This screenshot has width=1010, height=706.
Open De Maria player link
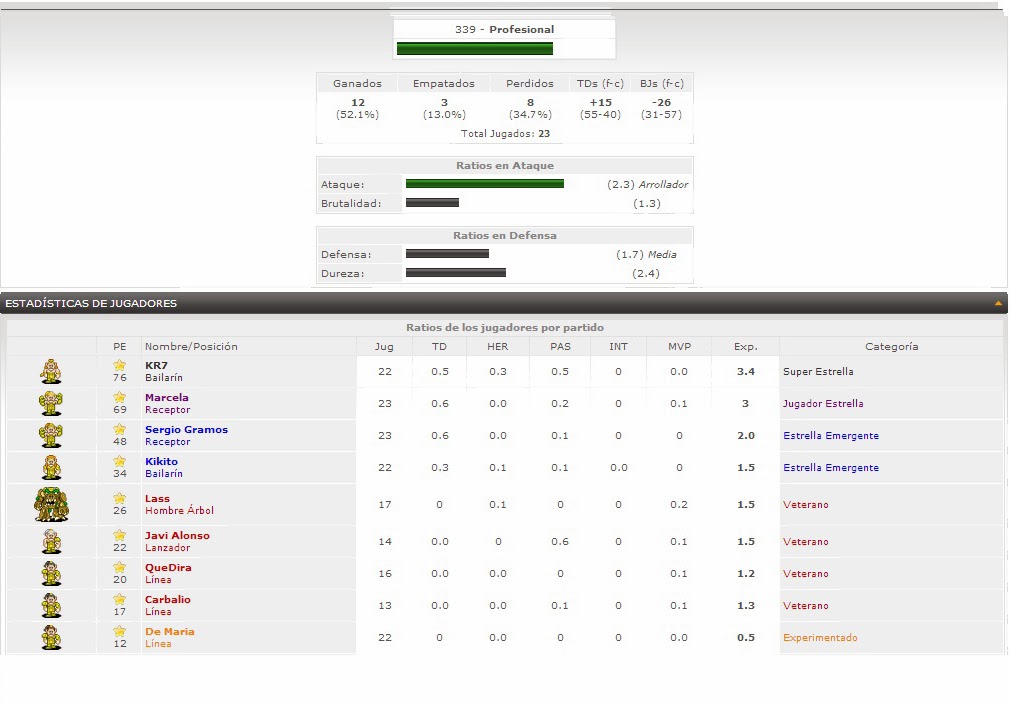(x=169, y=631)
